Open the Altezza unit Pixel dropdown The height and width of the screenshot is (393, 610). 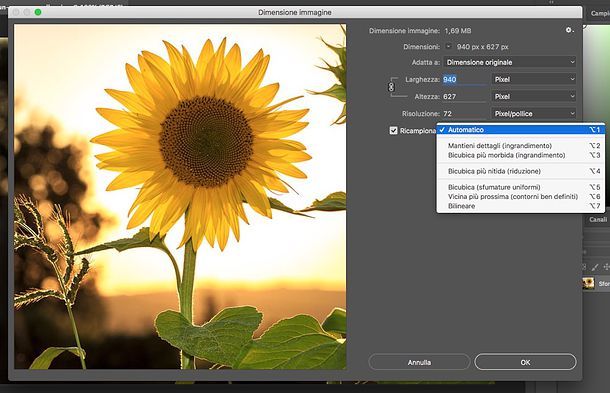[x=533, y=96]
